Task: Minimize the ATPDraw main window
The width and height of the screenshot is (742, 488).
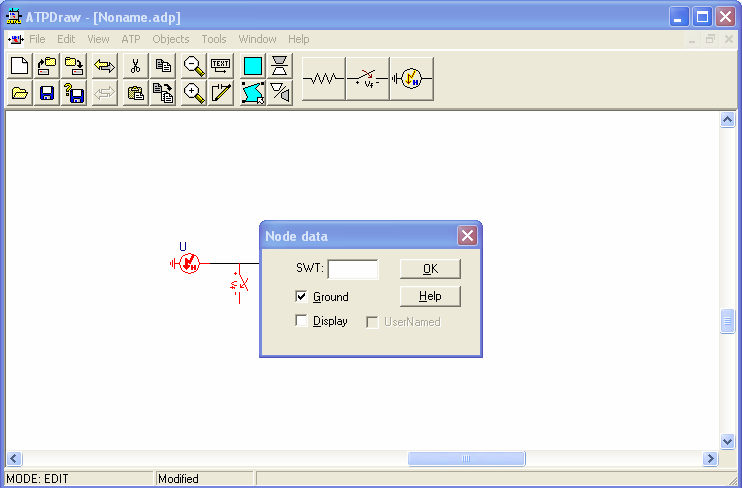Action: click(x=679, y=17)
